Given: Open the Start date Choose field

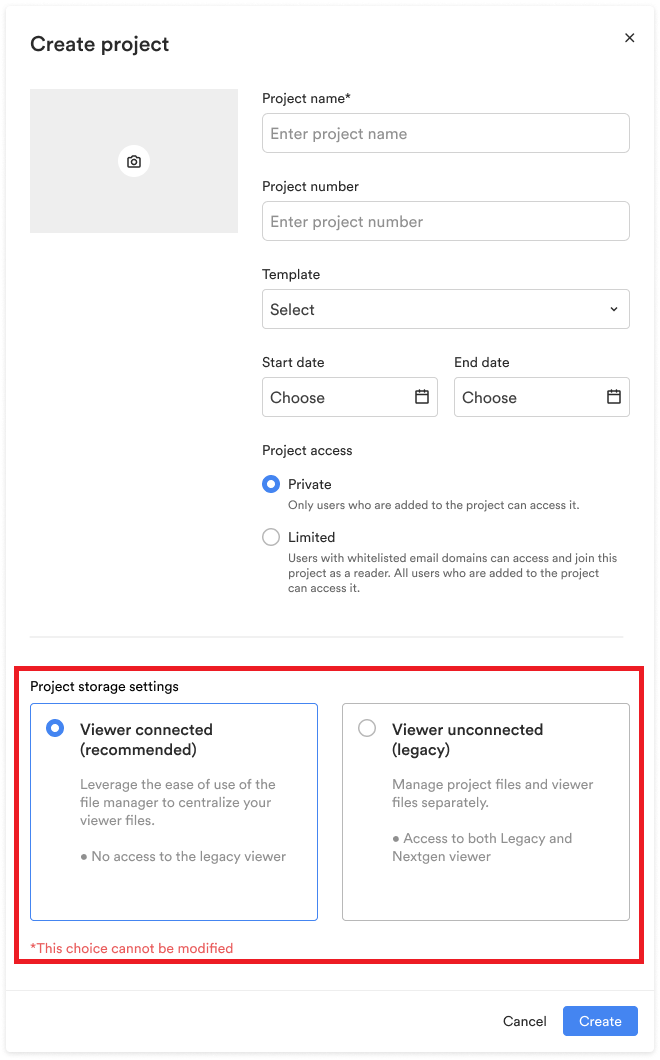Looking at the screenshot, I should pos(350,397).
